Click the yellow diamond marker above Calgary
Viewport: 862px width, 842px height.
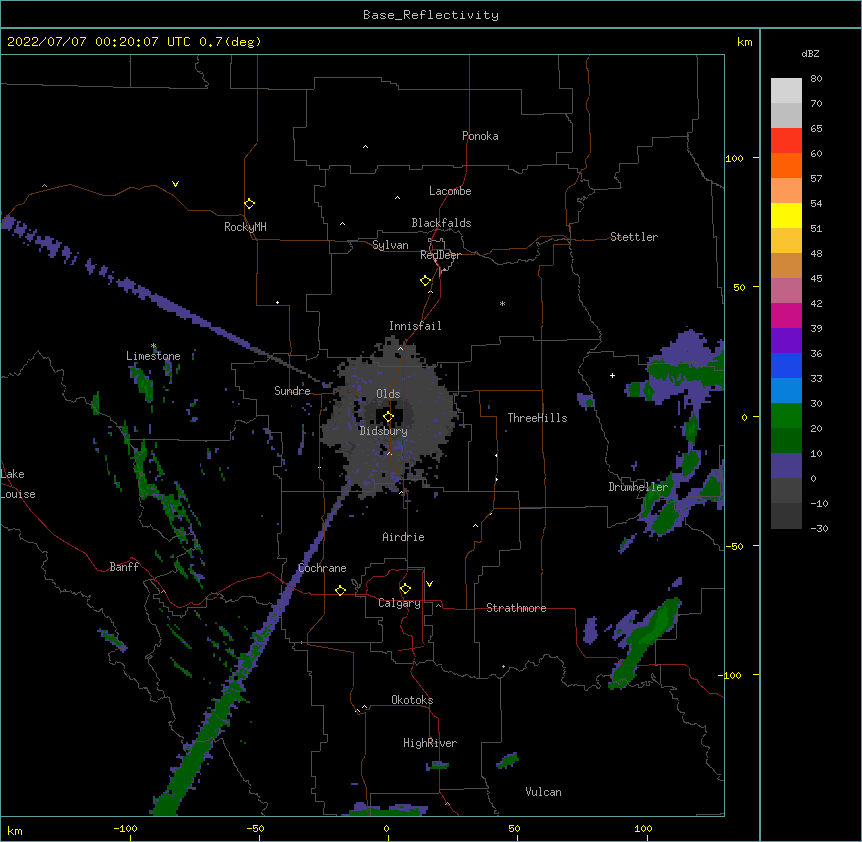[x=405, y=589]
